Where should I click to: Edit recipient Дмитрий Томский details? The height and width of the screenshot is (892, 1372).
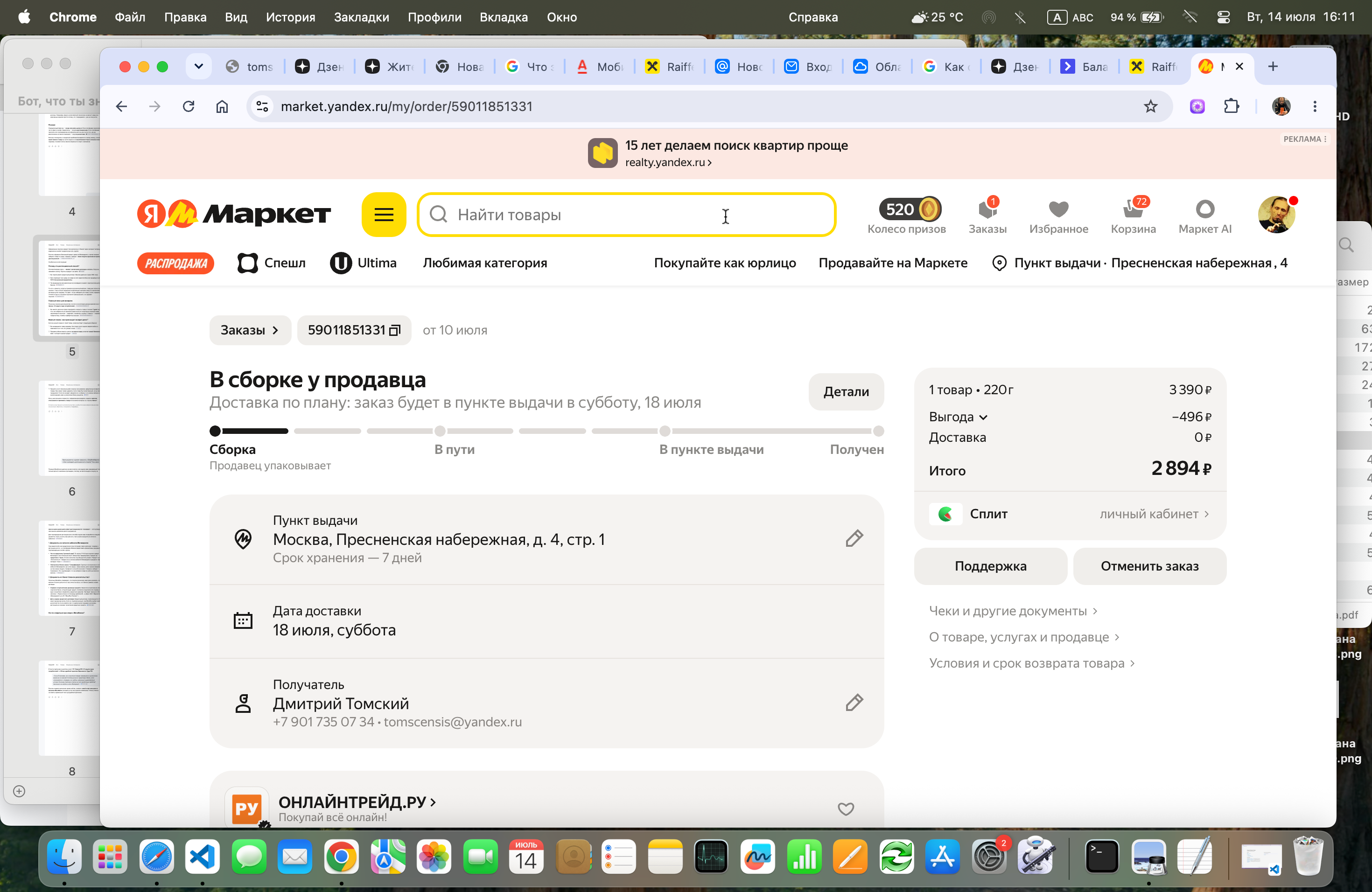854,703
